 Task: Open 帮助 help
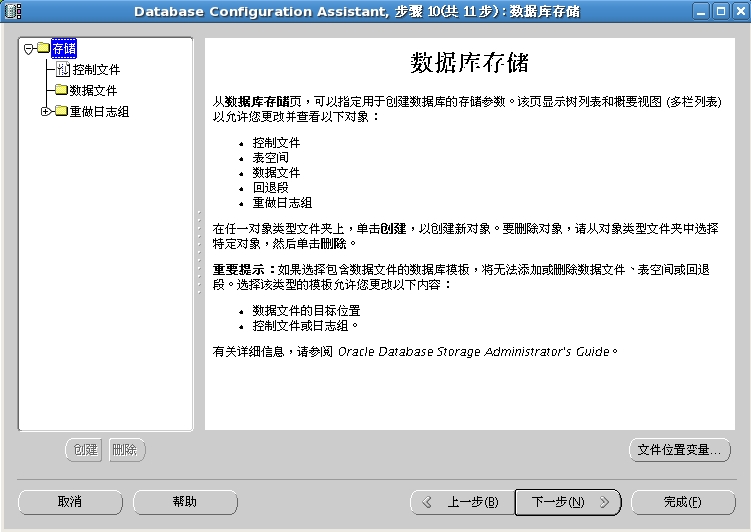[x=185, y=502]
